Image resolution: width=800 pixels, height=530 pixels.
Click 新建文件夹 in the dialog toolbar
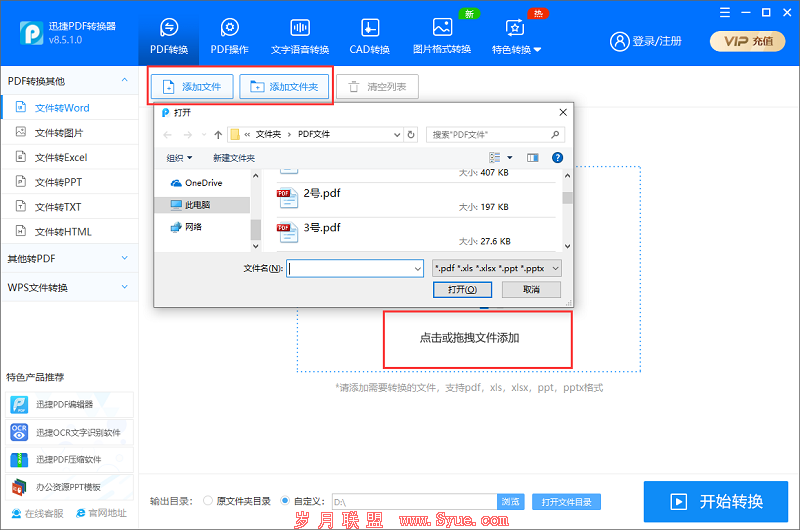coord(234,158)
